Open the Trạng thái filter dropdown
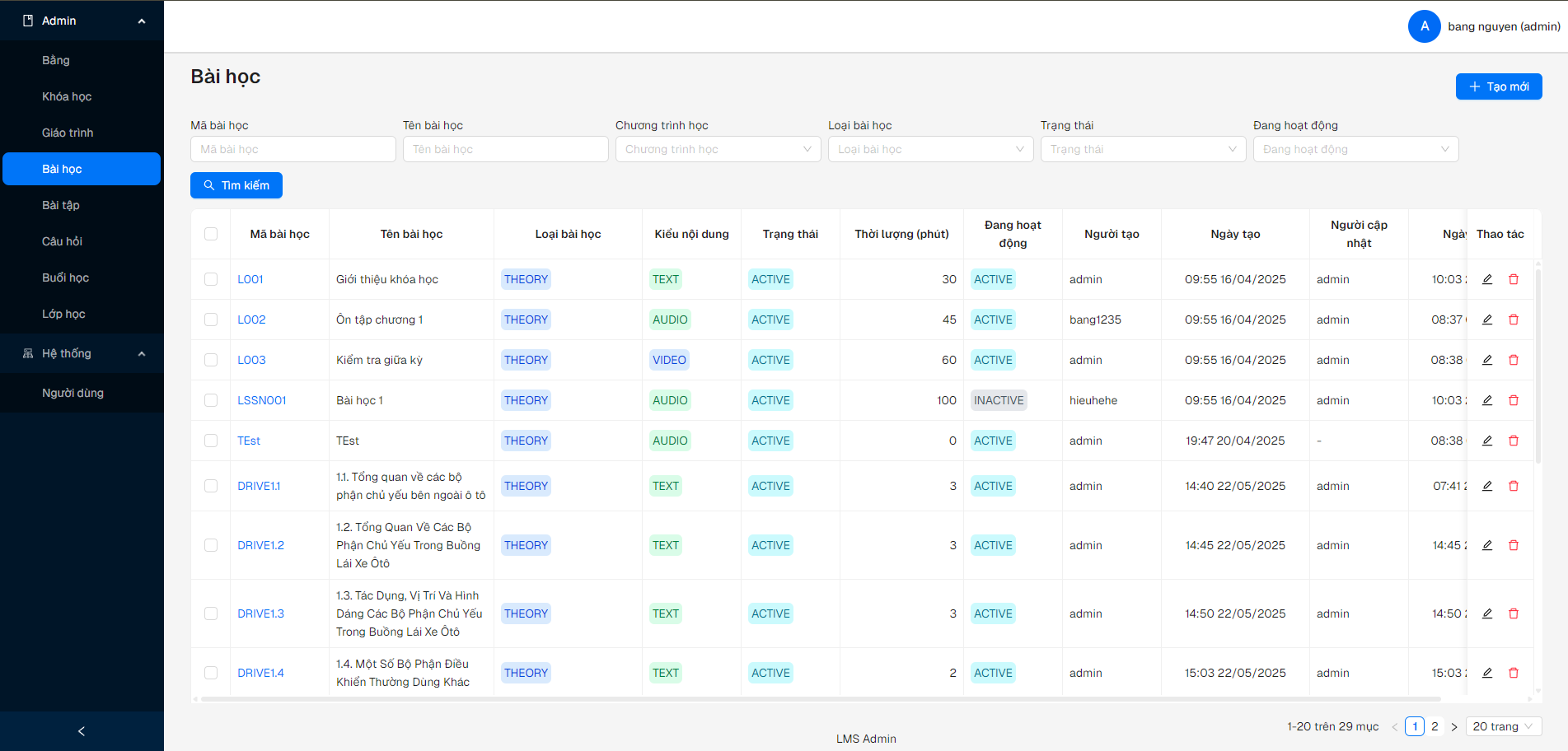1568x751 pixels. (1143, 149)
